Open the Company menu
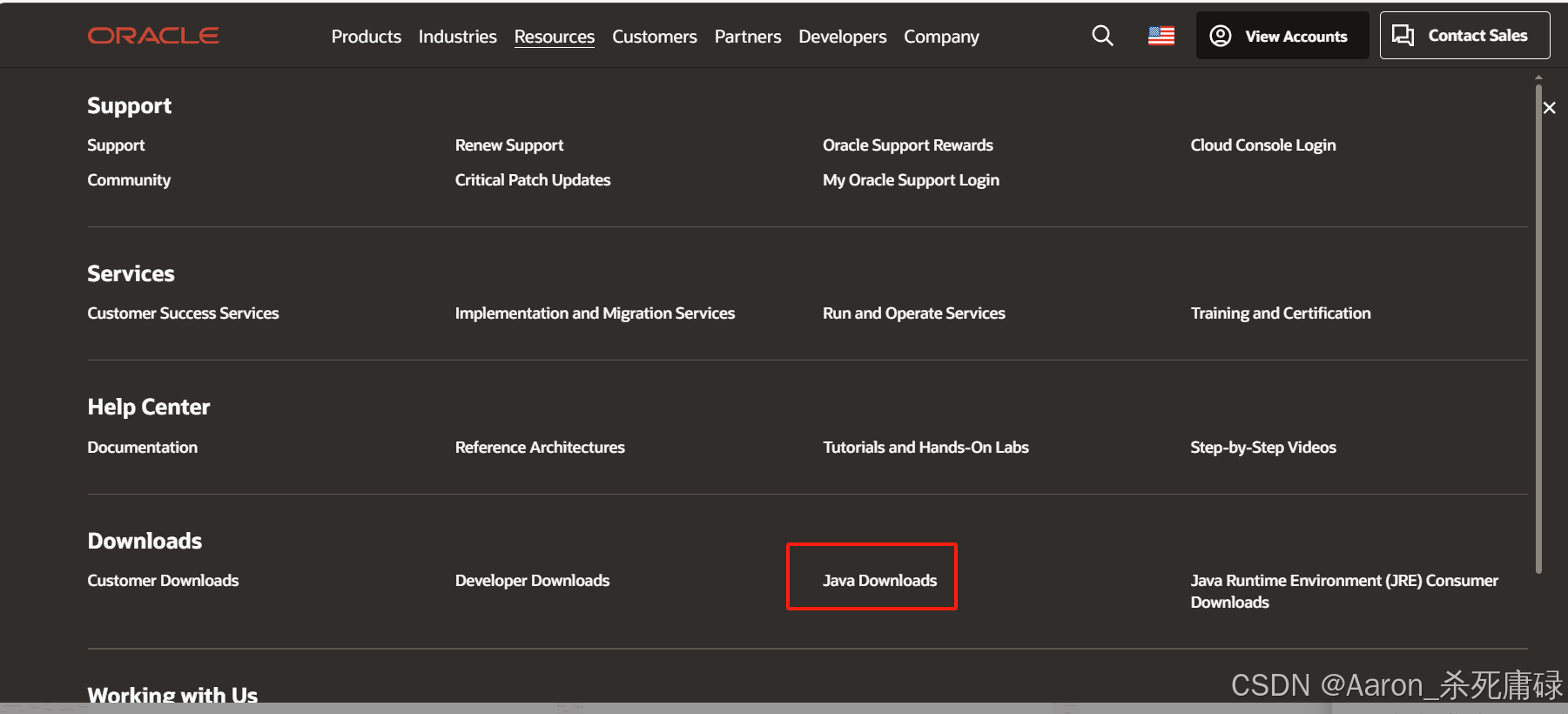The height and width of the screenshot is (714, 1568). tap(941, 37)
